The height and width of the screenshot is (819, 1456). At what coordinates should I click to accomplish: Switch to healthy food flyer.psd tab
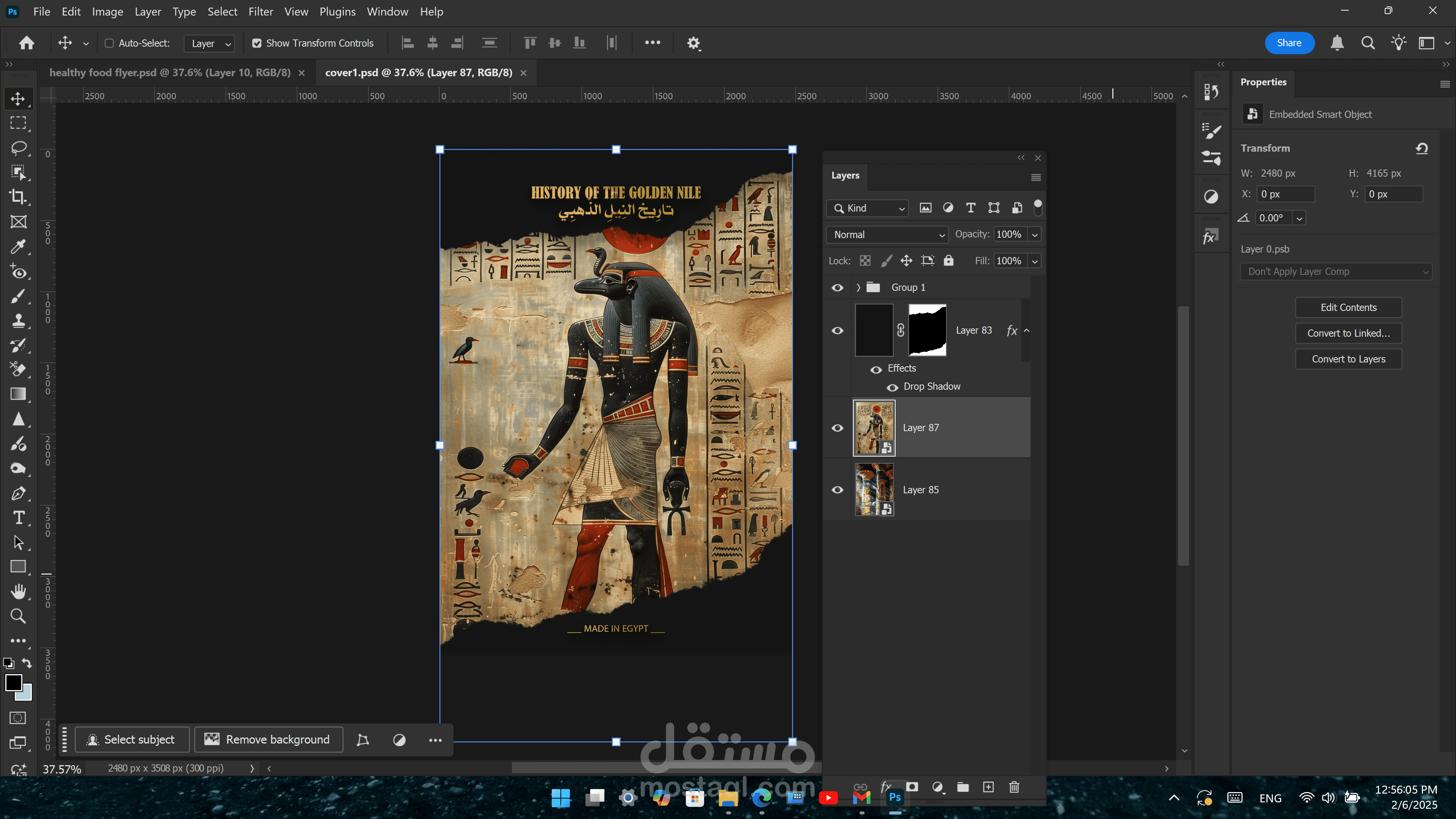(x=169, y=72)
